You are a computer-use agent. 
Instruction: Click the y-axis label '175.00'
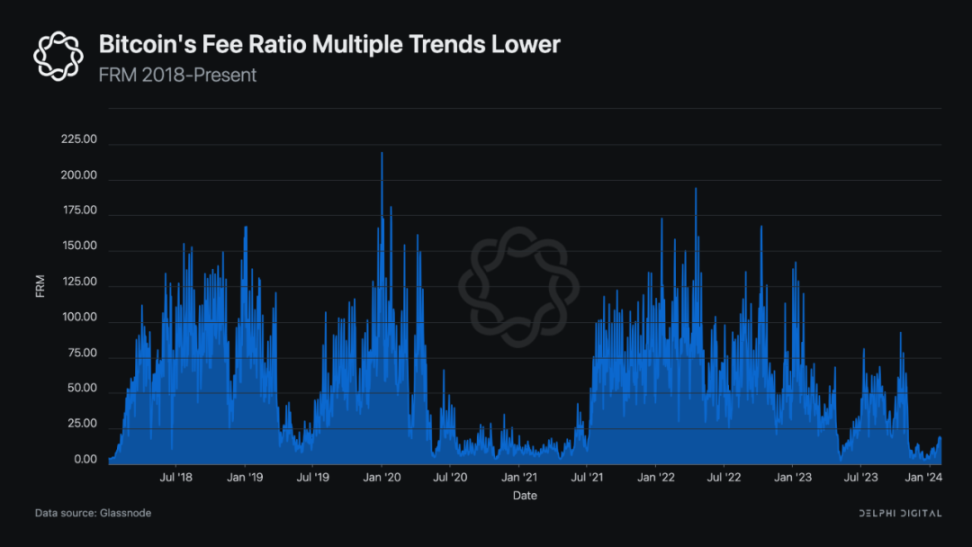point(80,211)
